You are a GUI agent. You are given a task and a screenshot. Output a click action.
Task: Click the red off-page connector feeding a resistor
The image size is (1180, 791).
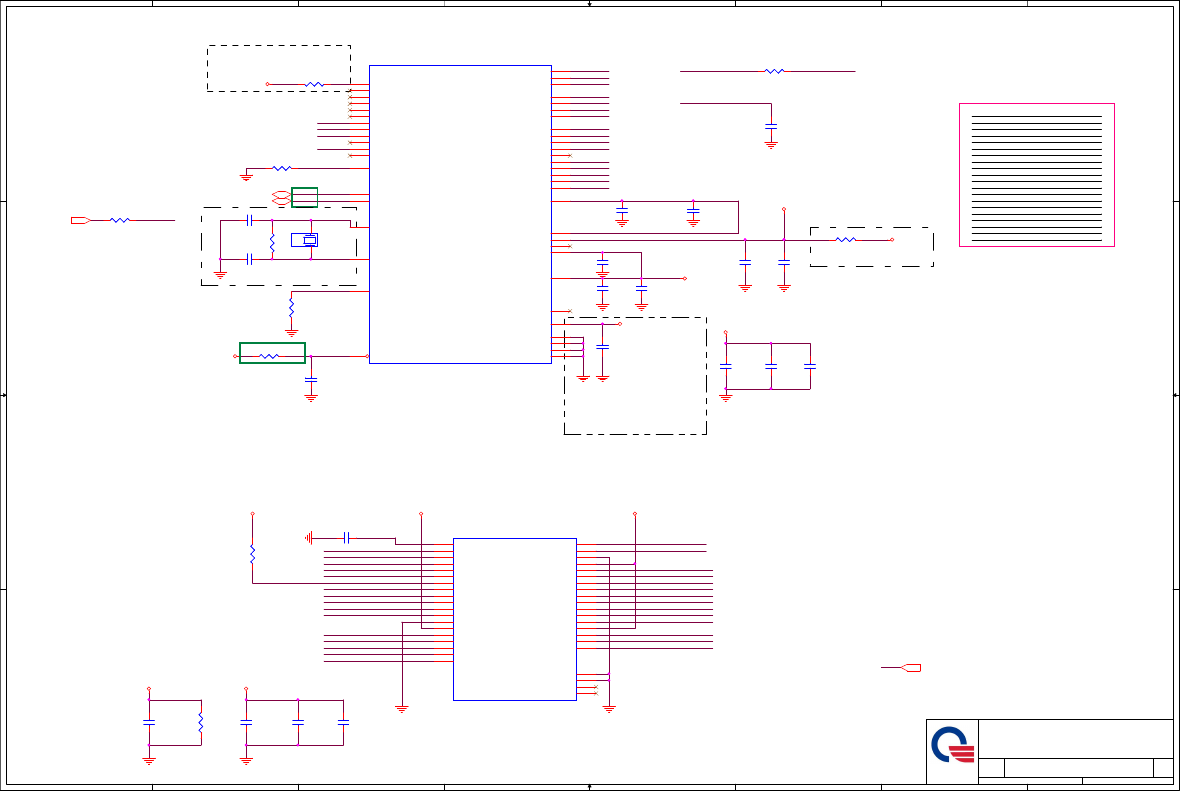click(81, 221)
